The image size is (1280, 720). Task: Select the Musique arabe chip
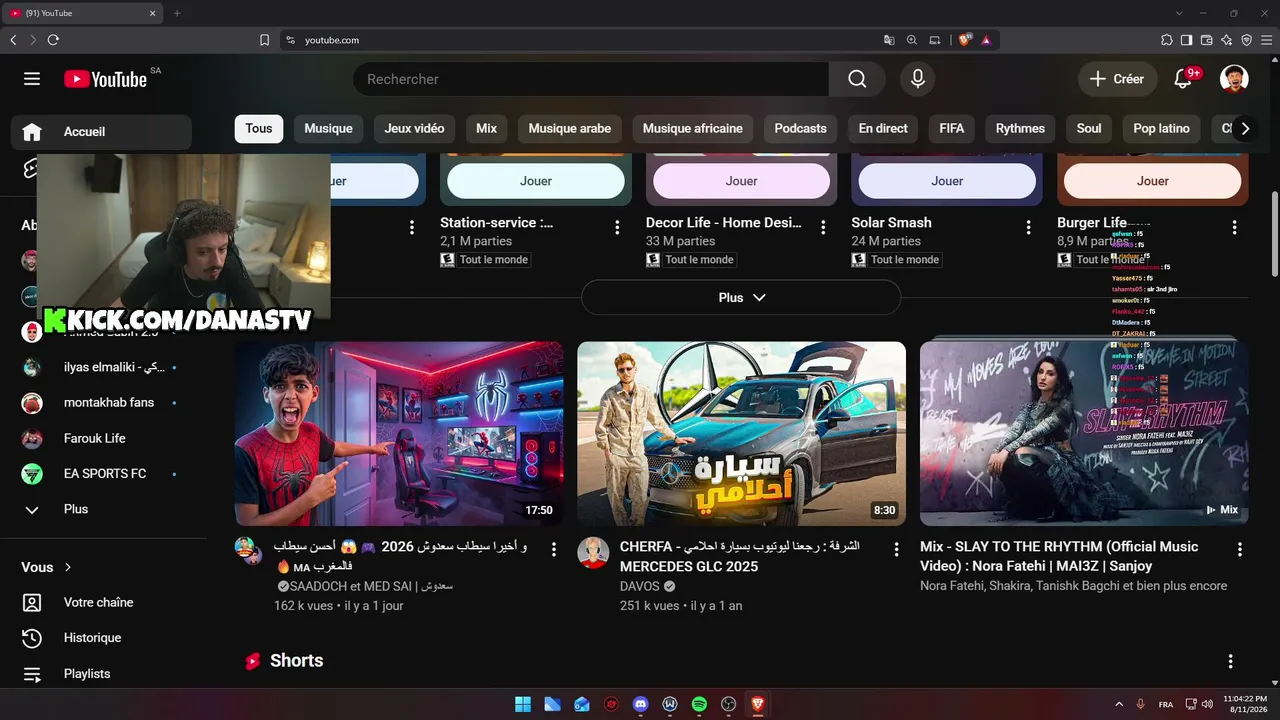pos(569,128)
